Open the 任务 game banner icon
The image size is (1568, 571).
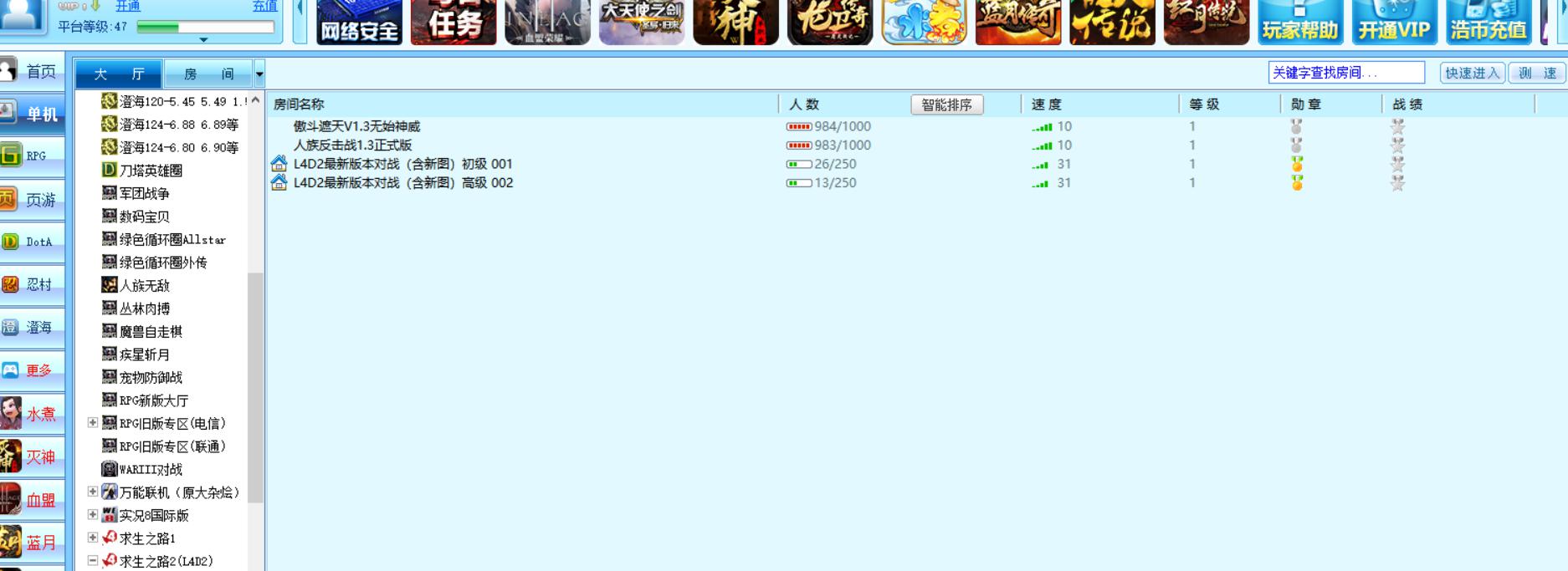click(453, 22)
